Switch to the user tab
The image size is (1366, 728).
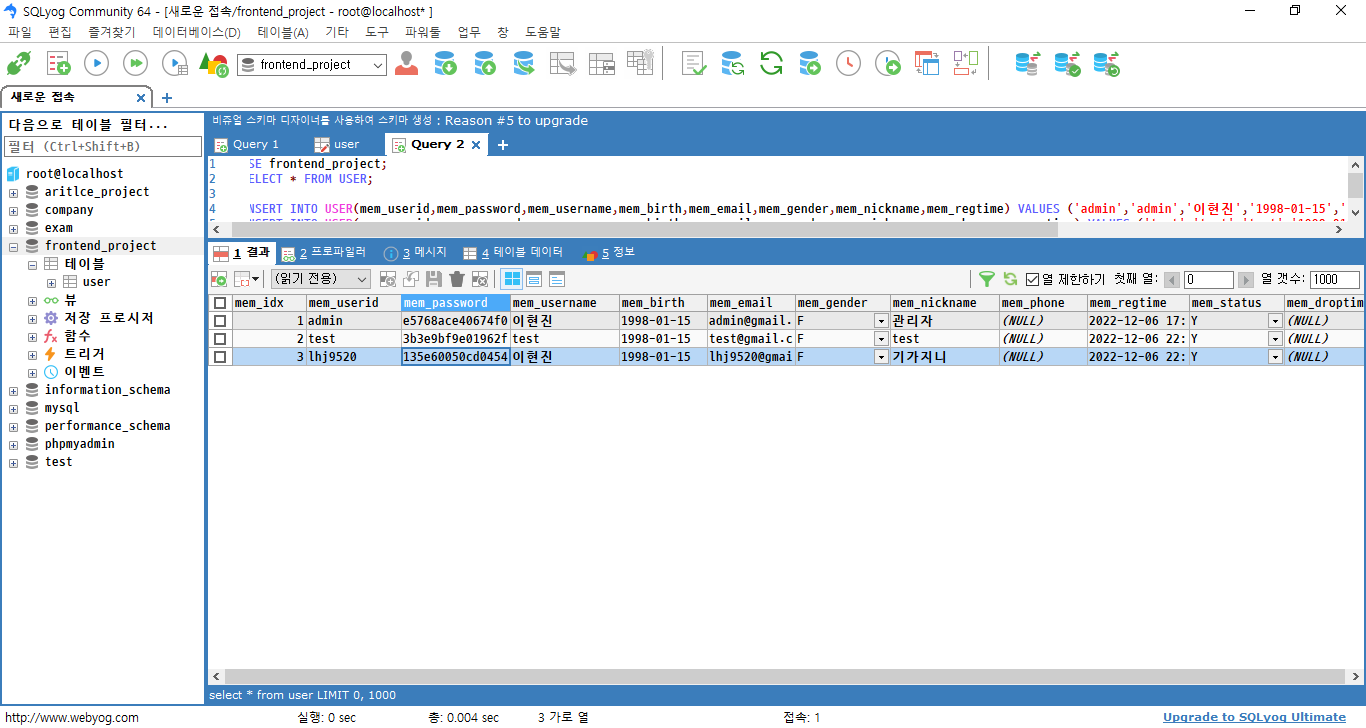coord(337,144)
